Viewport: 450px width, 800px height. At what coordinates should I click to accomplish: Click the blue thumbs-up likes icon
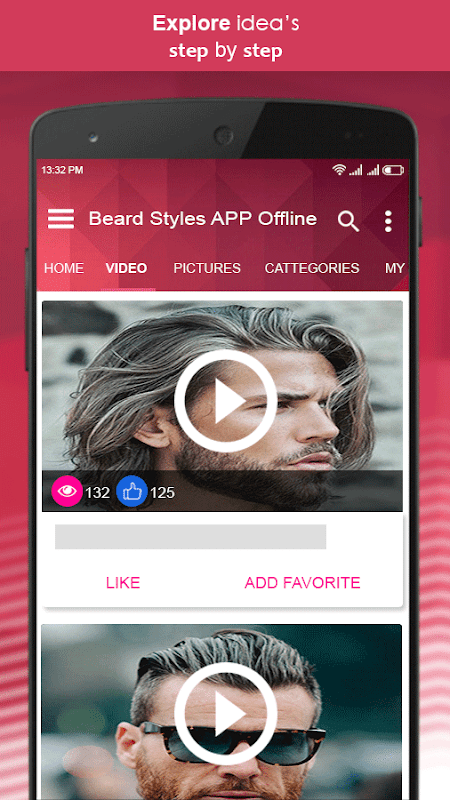[x=132, y=491]
